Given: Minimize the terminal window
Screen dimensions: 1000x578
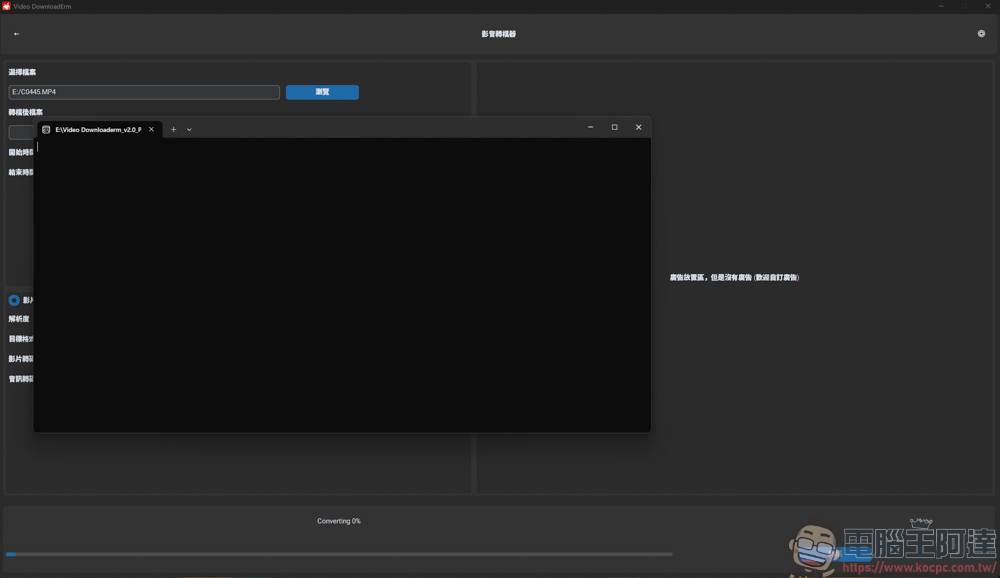Looking at the screenshot, I should coord(591,128).
